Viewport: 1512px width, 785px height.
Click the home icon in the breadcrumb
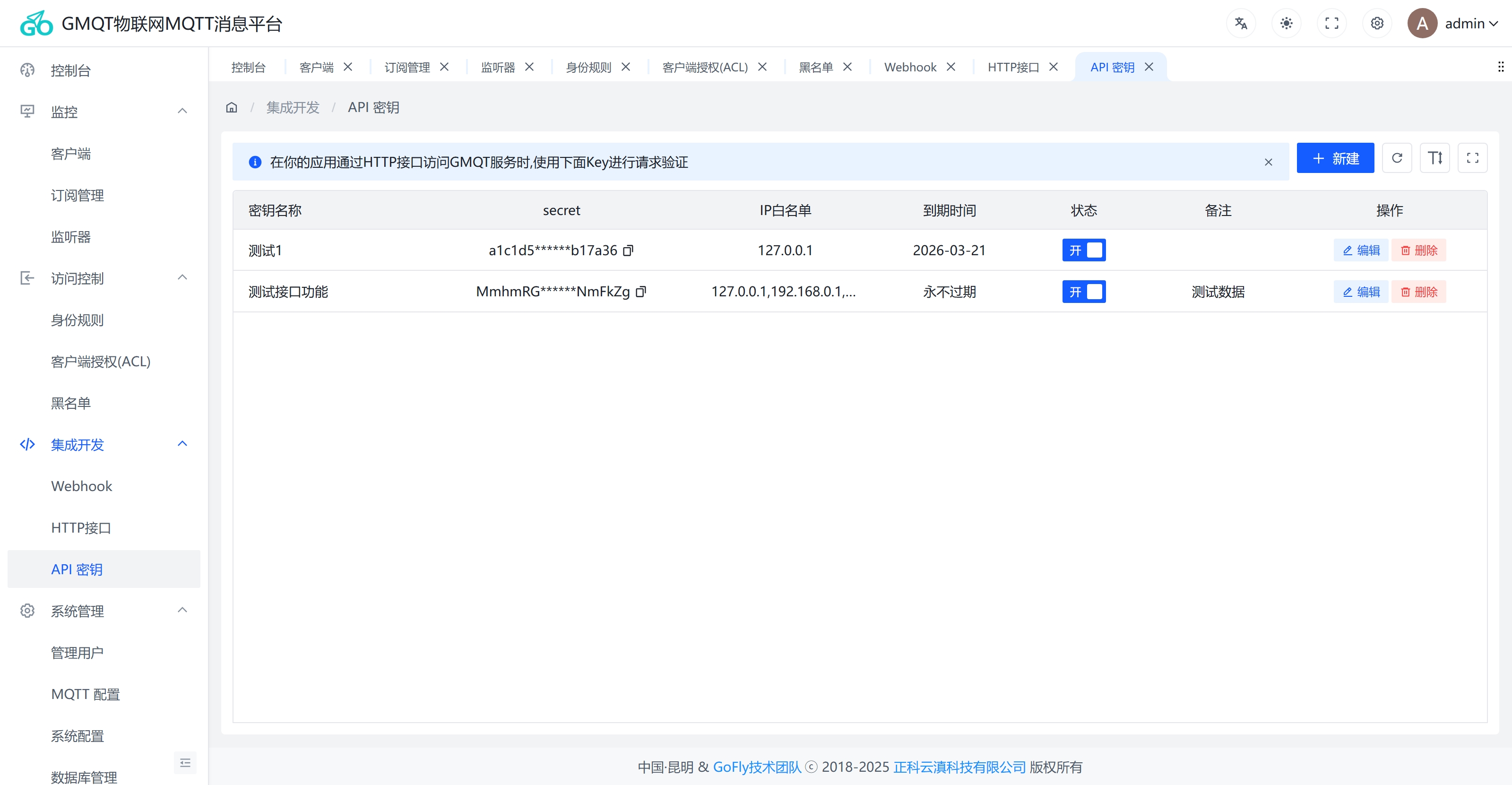tap(231, 107)
